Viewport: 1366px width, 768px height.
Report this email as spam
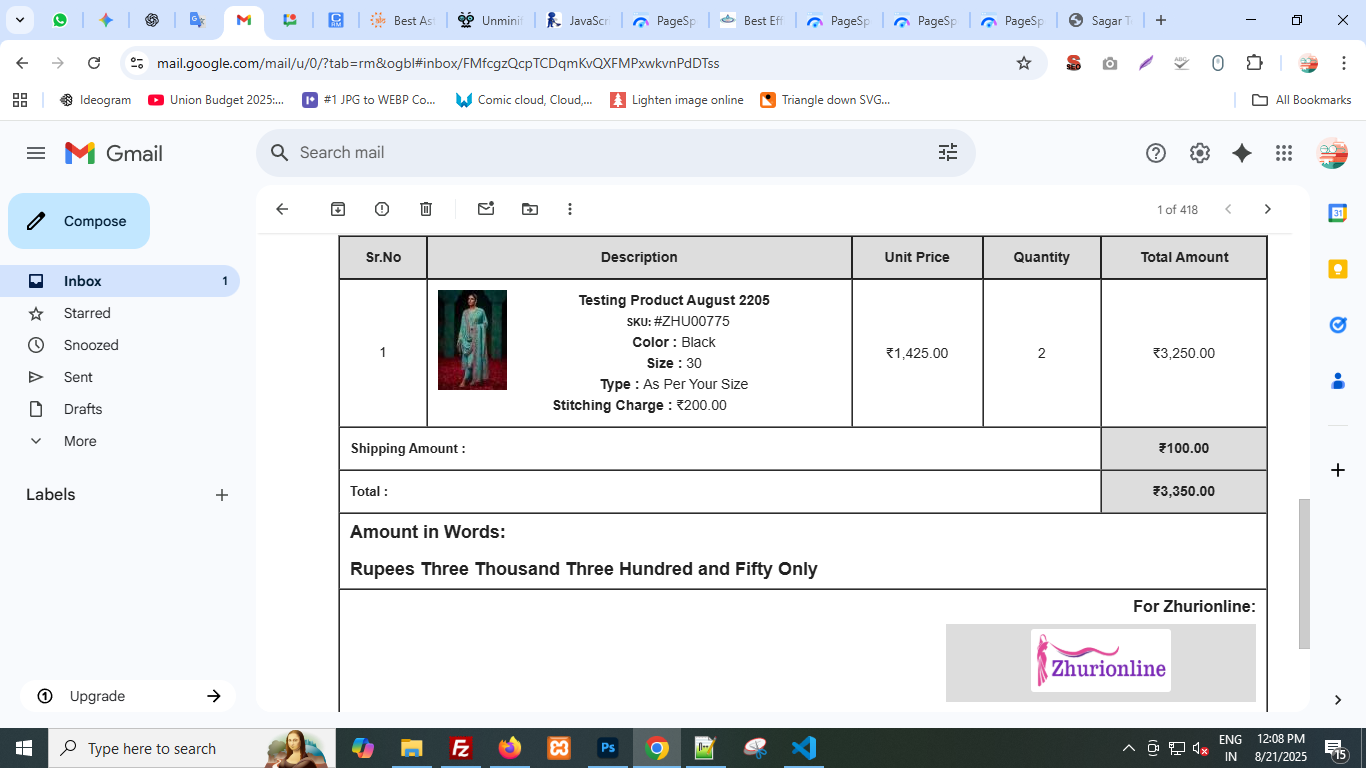pyautogui.click(x=382, y=209)
